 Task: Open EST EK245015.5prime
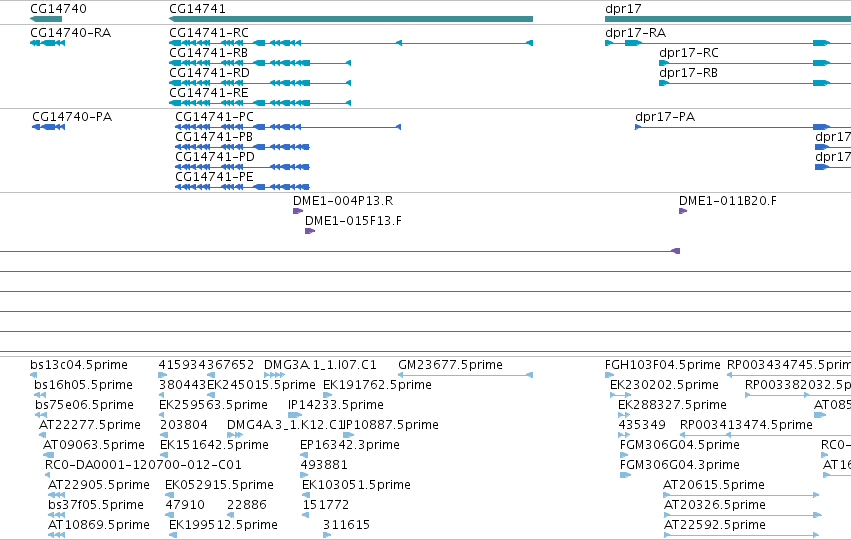point(262,385)
